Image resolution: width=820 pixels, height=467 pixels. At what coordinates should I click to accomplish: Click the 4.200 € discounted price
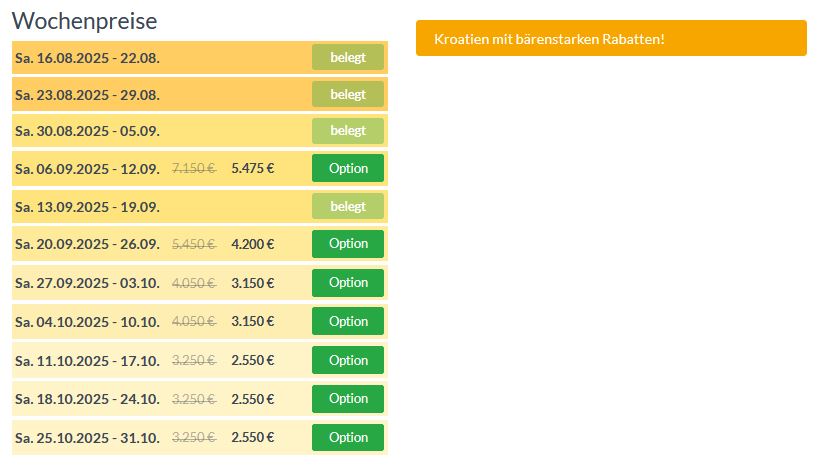[x=252, y=244]
